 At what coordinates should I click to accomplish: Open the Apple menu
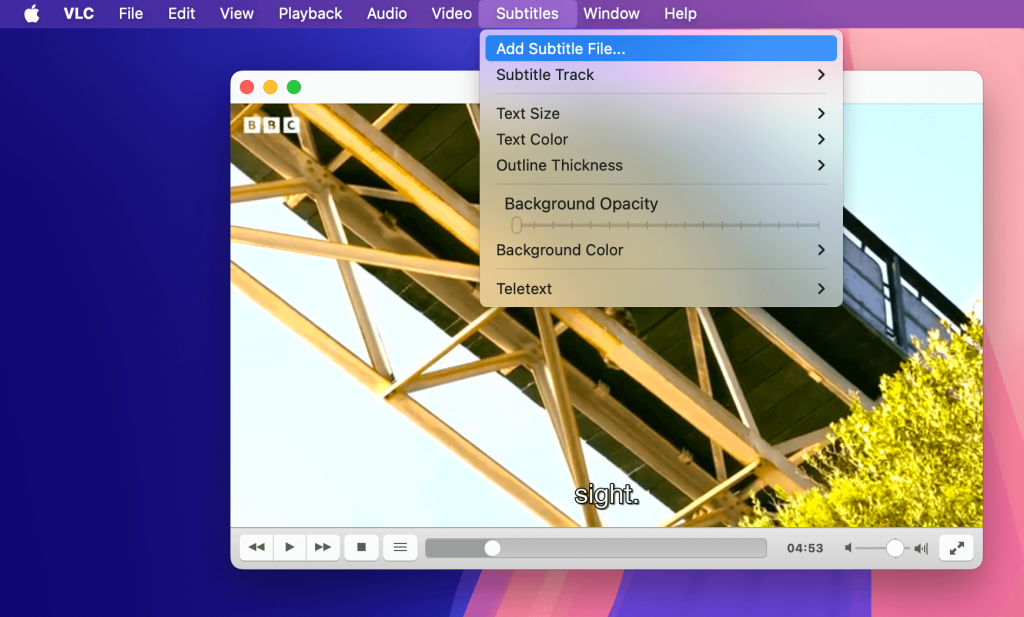point(31,13)
